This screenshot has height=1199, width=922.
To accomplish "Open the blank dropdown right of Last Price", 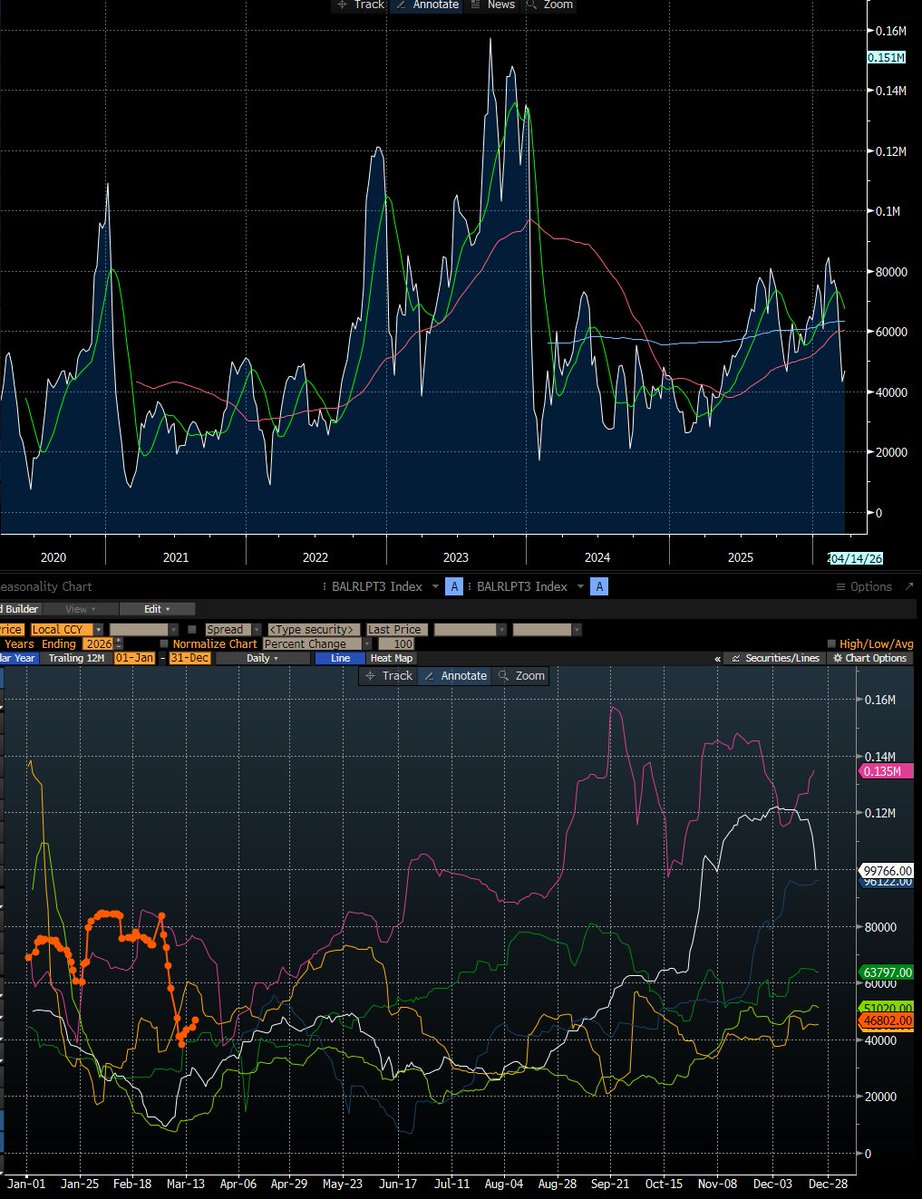I will (469, 629).
